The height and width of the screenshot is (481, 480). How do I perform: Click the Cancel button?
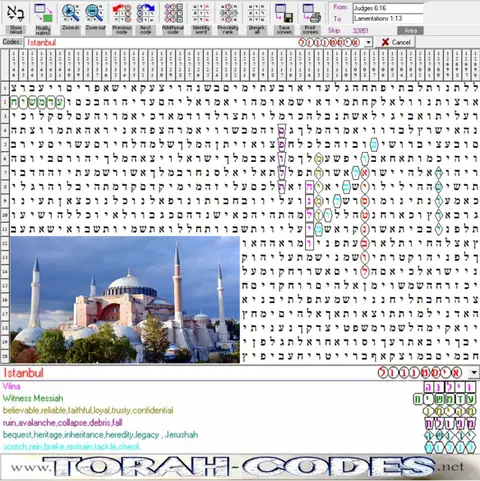coord(395,42)
